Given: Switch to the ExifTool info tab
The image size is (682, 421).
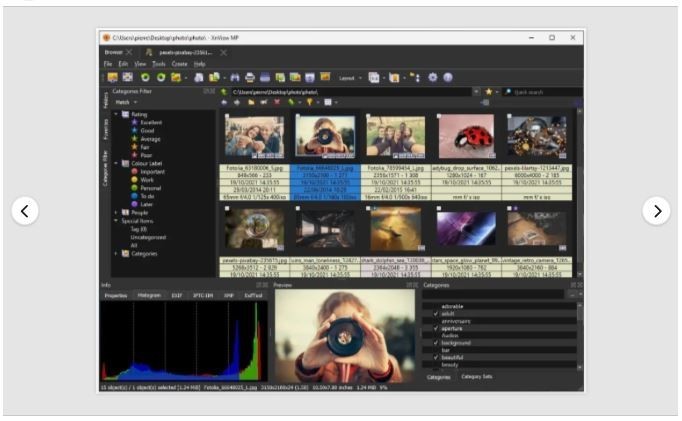Looking at the screenshot, I should pos(254,295).
